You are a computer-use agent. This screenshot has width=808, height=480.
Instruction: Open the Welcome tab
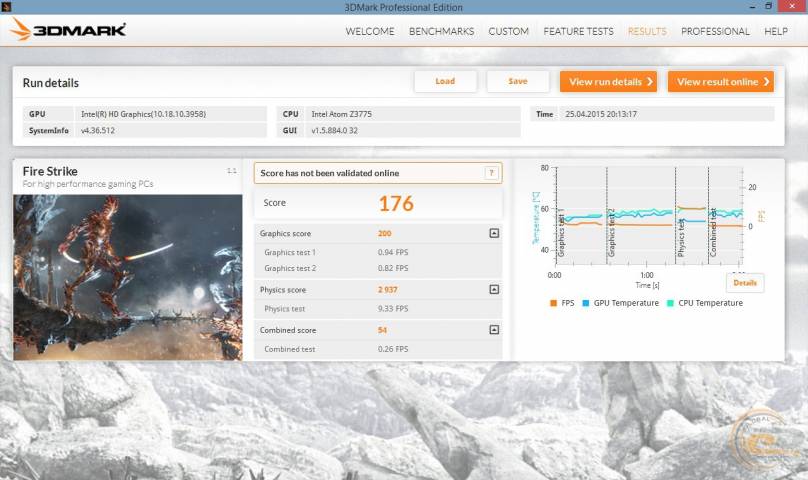pyautogui.click(x=370, y=31)
